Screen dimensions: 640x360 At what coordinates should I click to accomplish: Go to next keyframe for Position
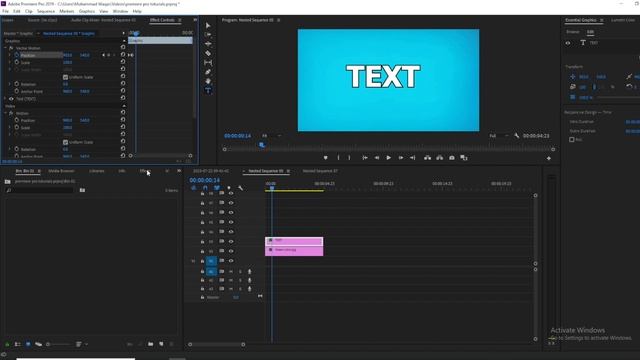(114, 55)
